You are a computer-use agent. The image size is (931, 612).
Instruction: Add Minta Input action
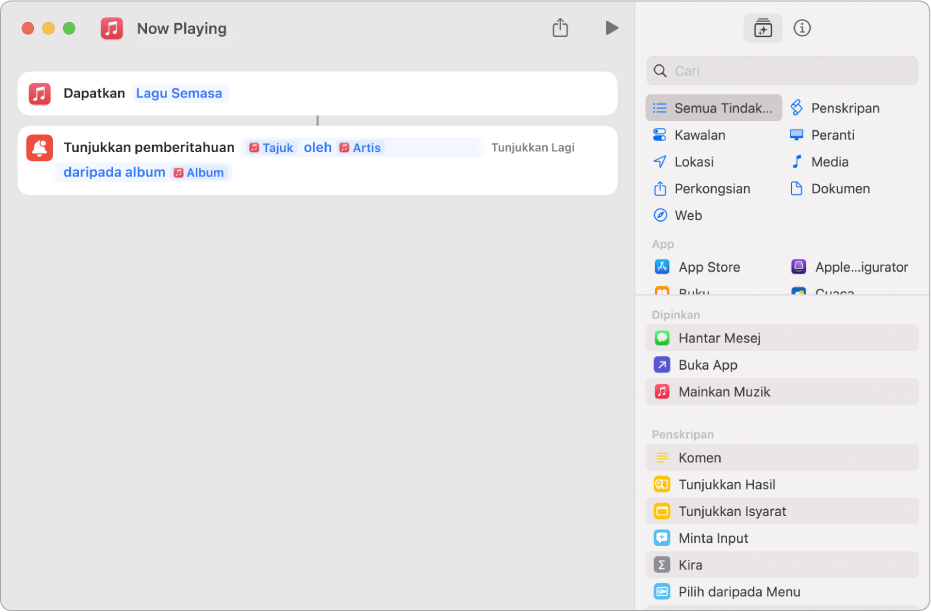click(782, 538)
